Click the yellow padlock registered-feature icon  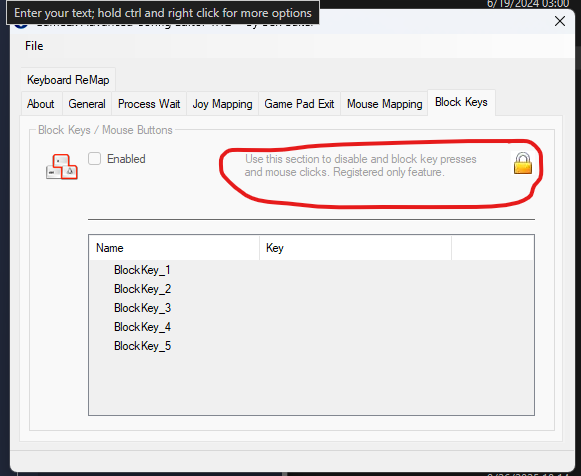tap(523, 163)
